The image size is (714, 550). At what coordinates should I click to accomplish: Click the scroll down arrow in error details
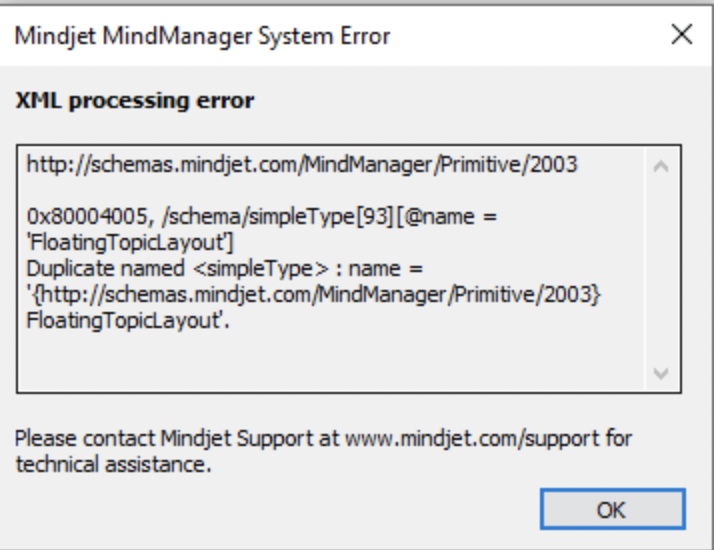coord(659,373)
